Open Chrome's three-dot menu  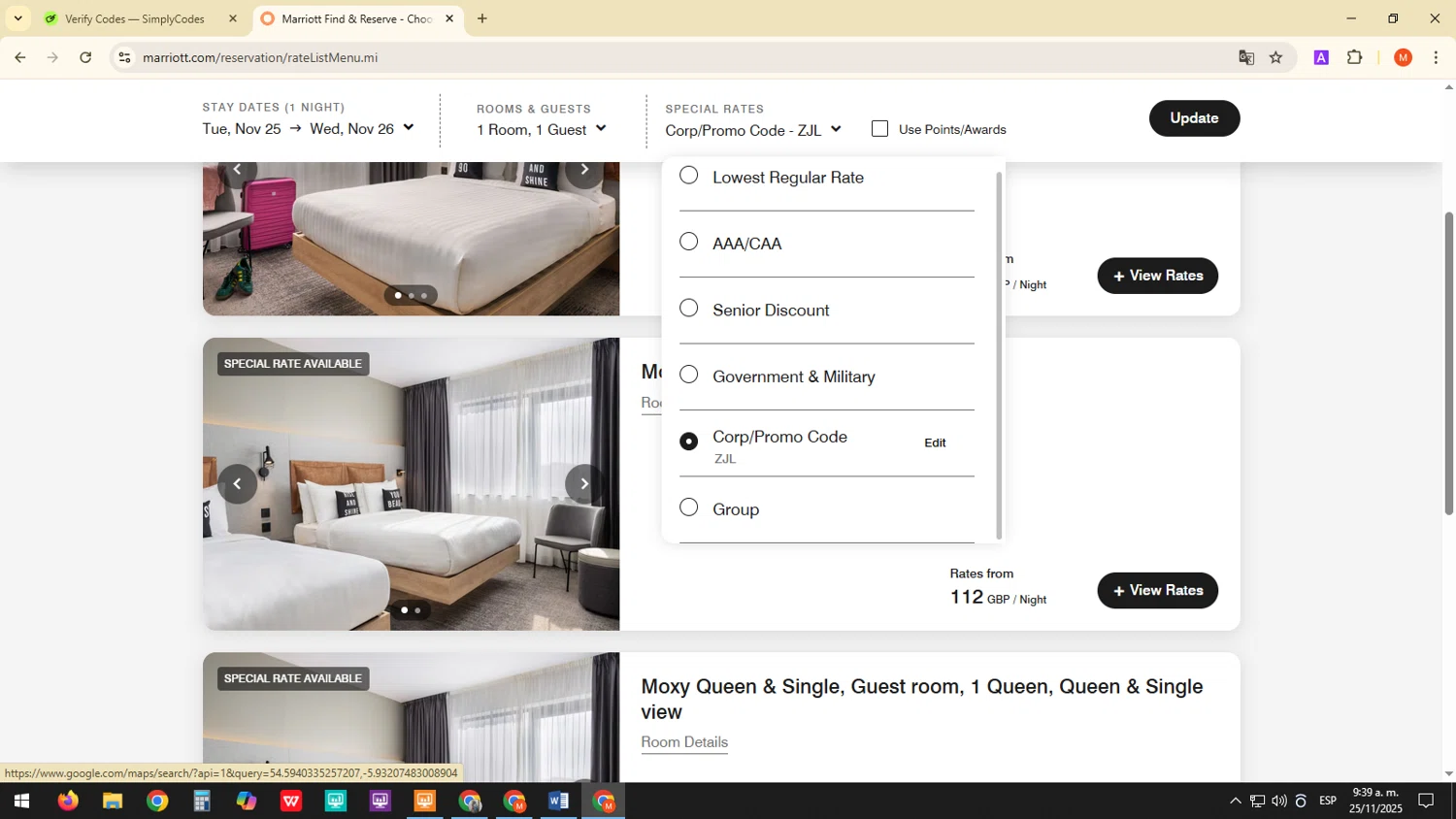point(1436,58)
